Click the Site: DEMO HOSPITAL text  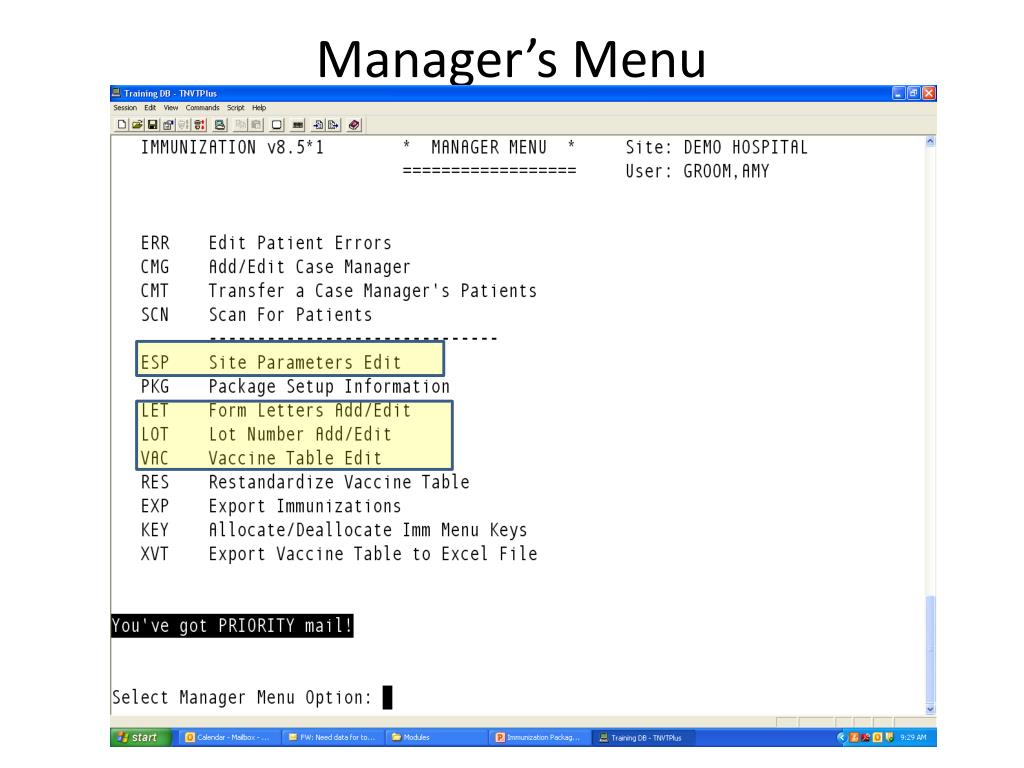point(716,148)
